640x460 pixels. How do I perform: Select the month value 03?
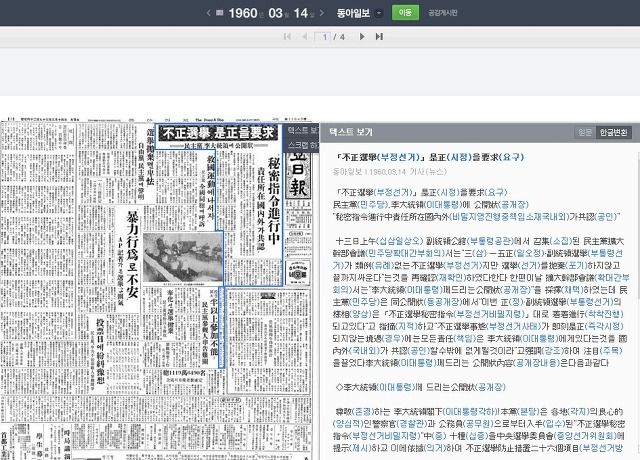(276, 13)
